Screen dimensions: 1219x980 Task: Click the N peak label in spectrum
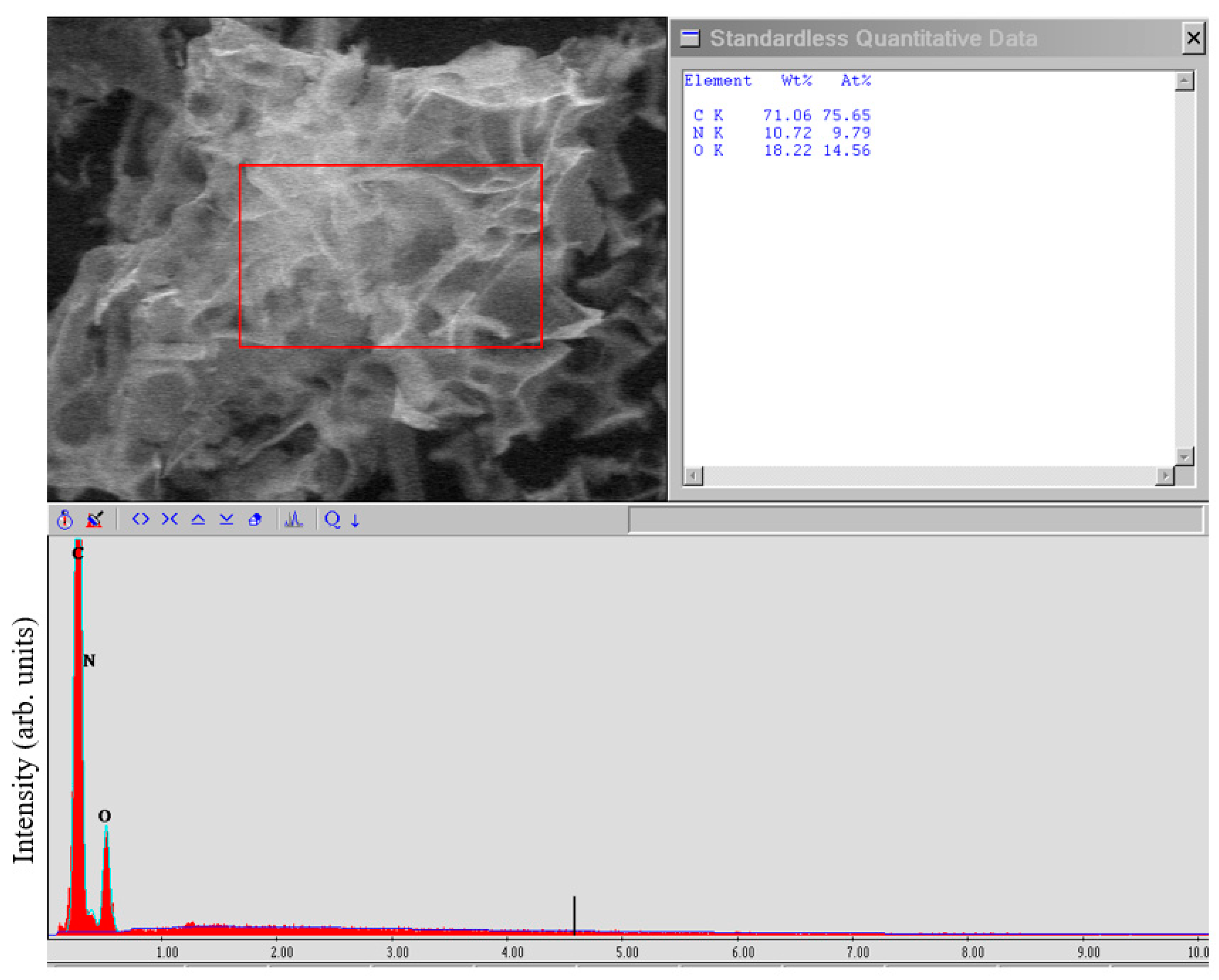[x=90, y=660]
